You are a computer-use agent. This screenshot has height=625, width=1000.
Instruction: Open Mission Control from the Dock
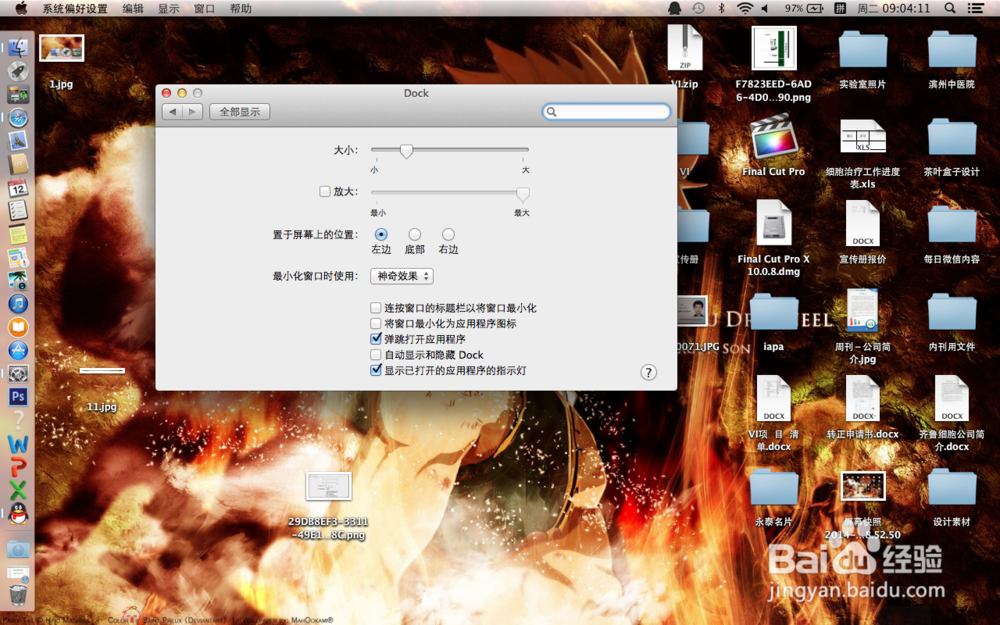click(18, 94)
